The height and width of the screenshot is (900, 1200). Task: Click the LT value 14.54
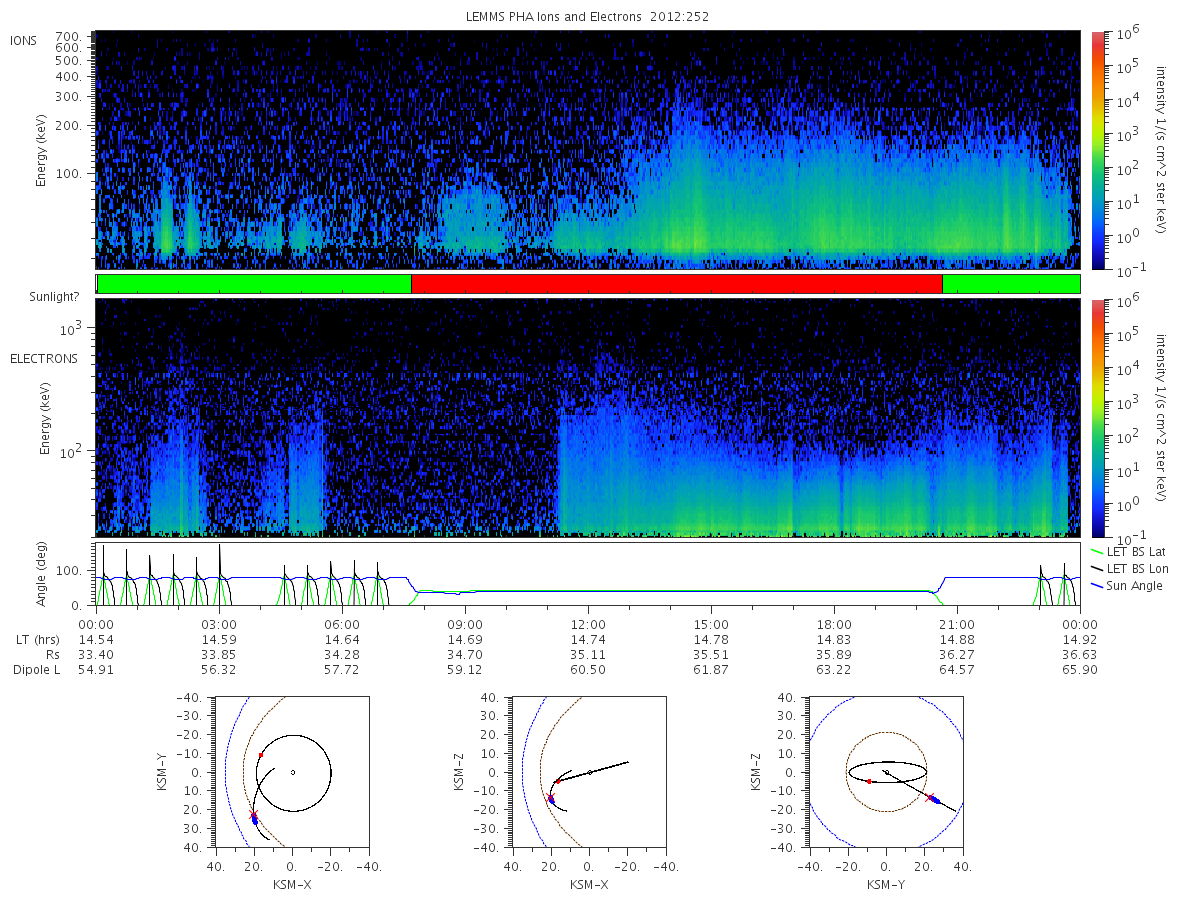pyautogui.click(x=96, y=639)
